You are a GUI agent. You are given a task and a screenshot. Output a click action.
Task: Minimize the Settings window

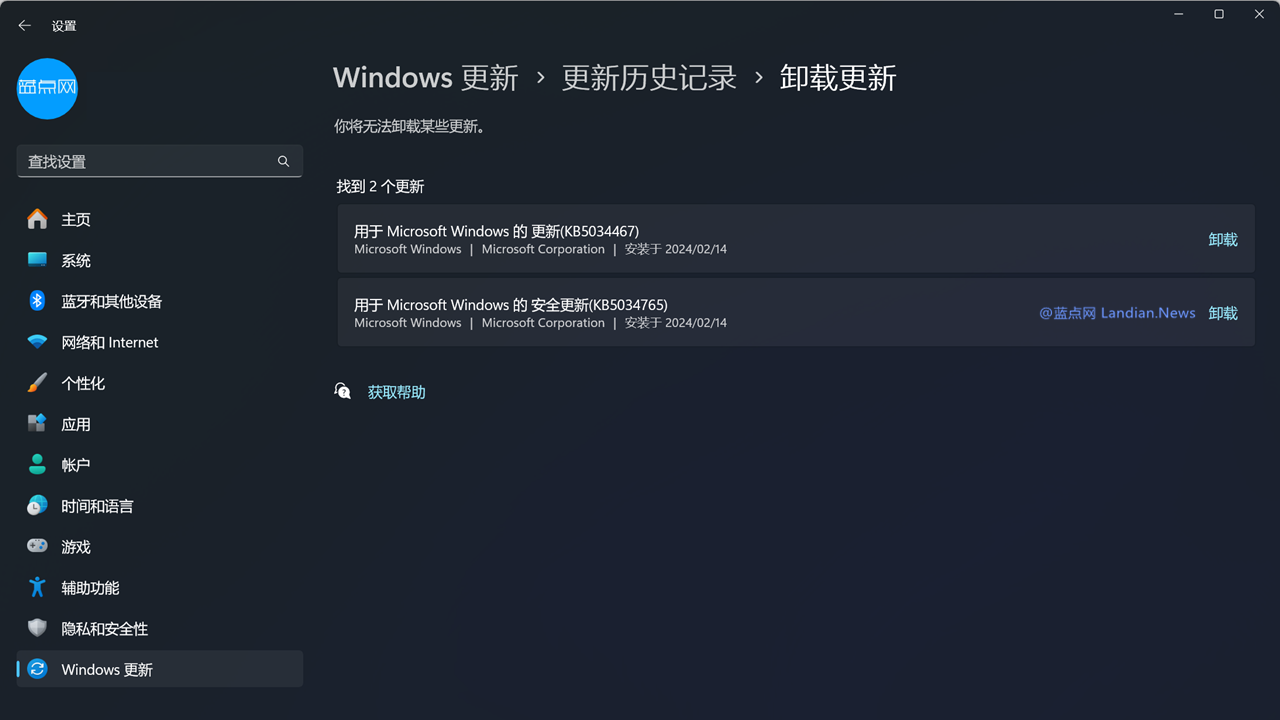(x=1177, y=14)
